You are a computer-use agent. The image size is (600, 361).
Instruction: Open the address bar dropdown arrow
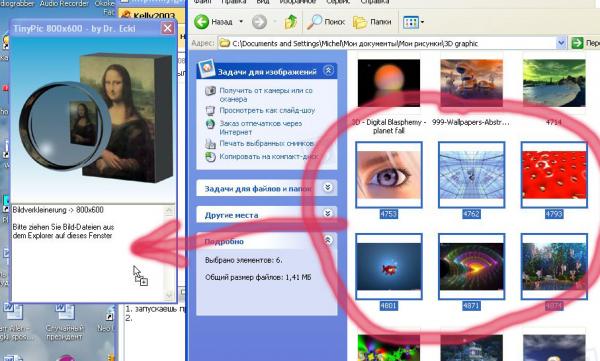(561, 43)
